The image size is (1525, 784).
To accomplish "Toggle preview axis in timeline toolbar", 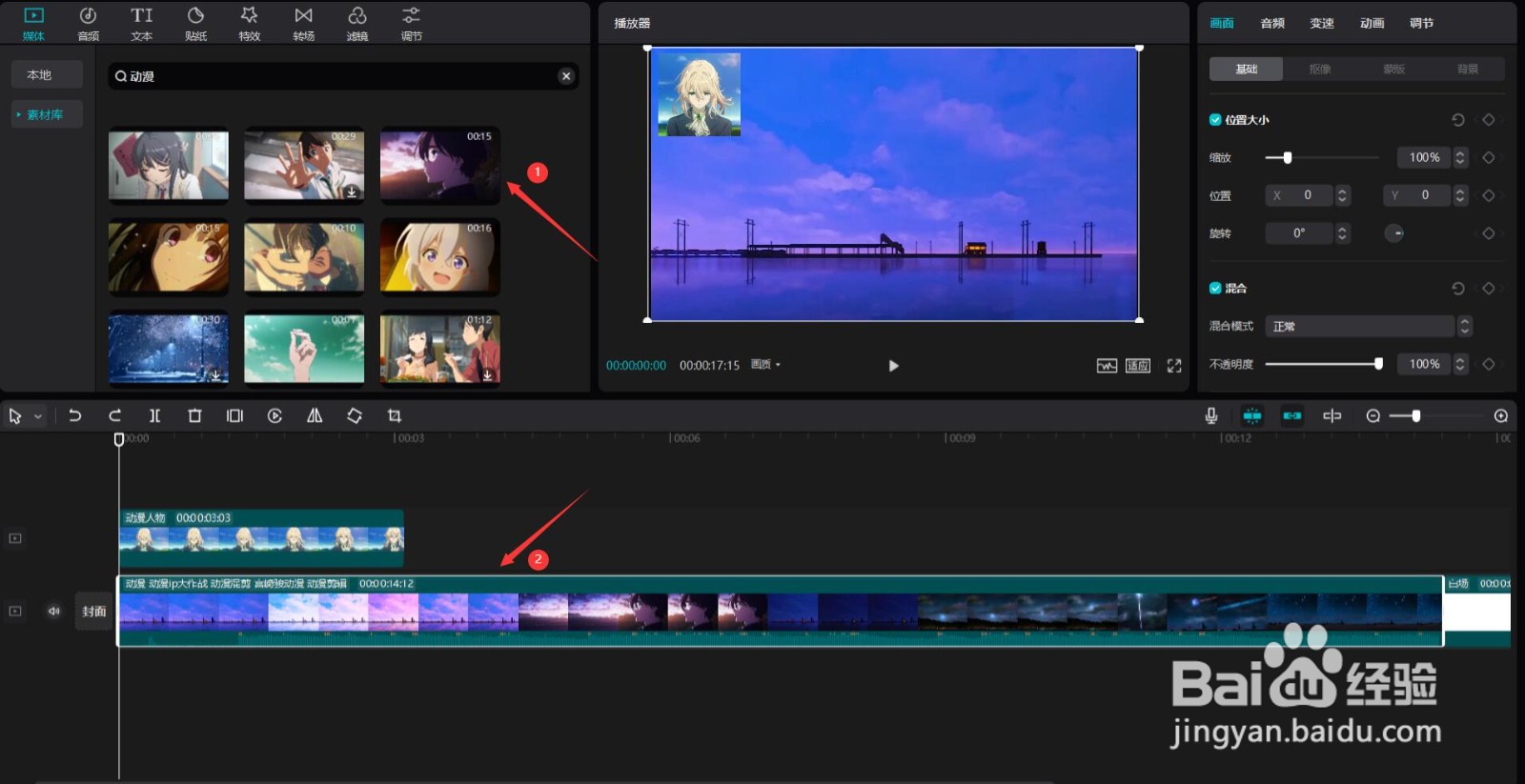I will coord(1332,415).
